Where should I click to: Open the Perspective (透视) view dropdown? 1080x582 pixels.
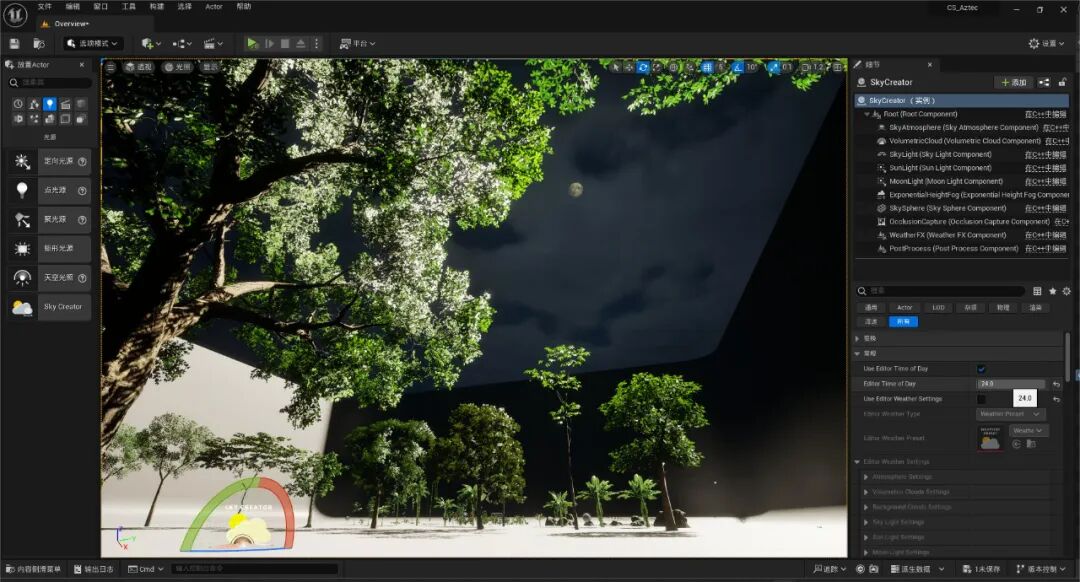(140, 67)
